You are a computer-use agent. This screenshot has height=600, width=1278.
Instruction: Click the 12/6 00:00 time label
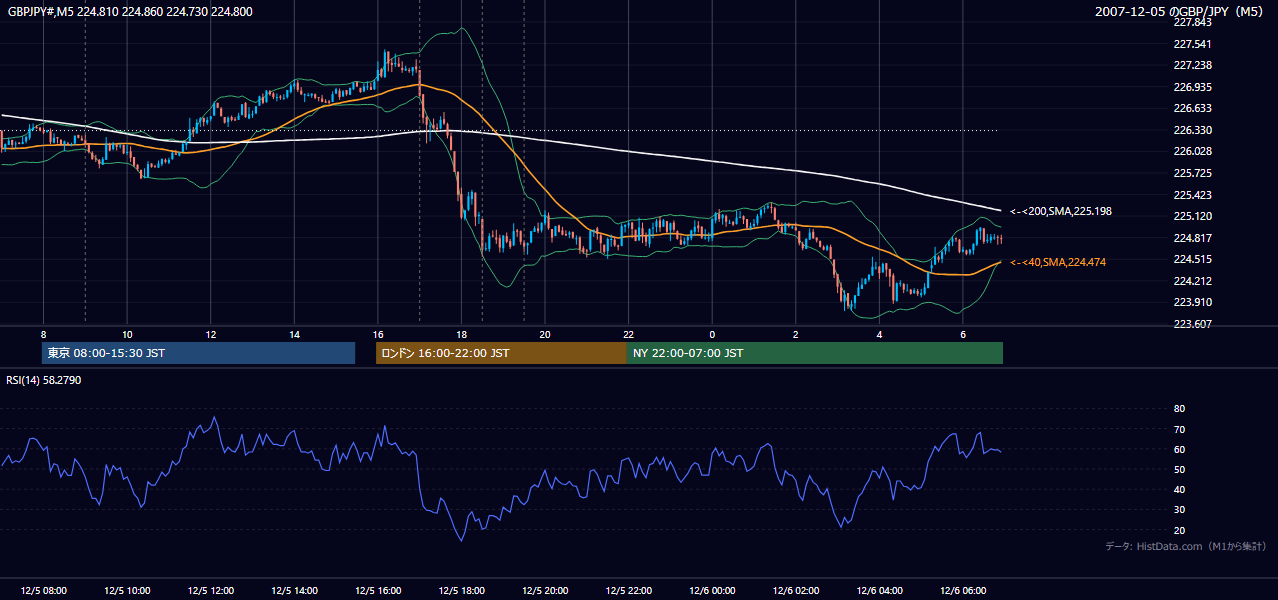coord(712,591)
